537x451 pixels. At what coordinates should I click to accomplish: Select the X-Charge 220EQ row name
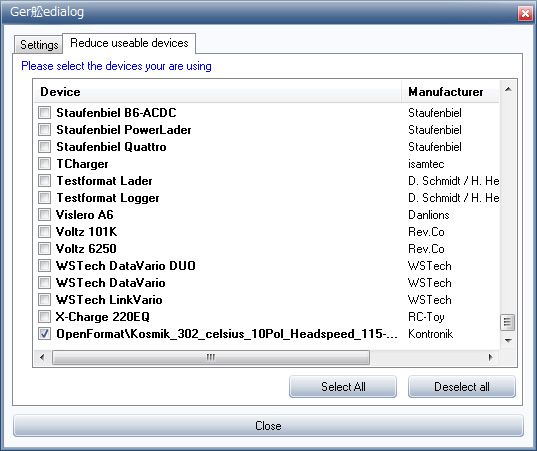coord(103,317)
